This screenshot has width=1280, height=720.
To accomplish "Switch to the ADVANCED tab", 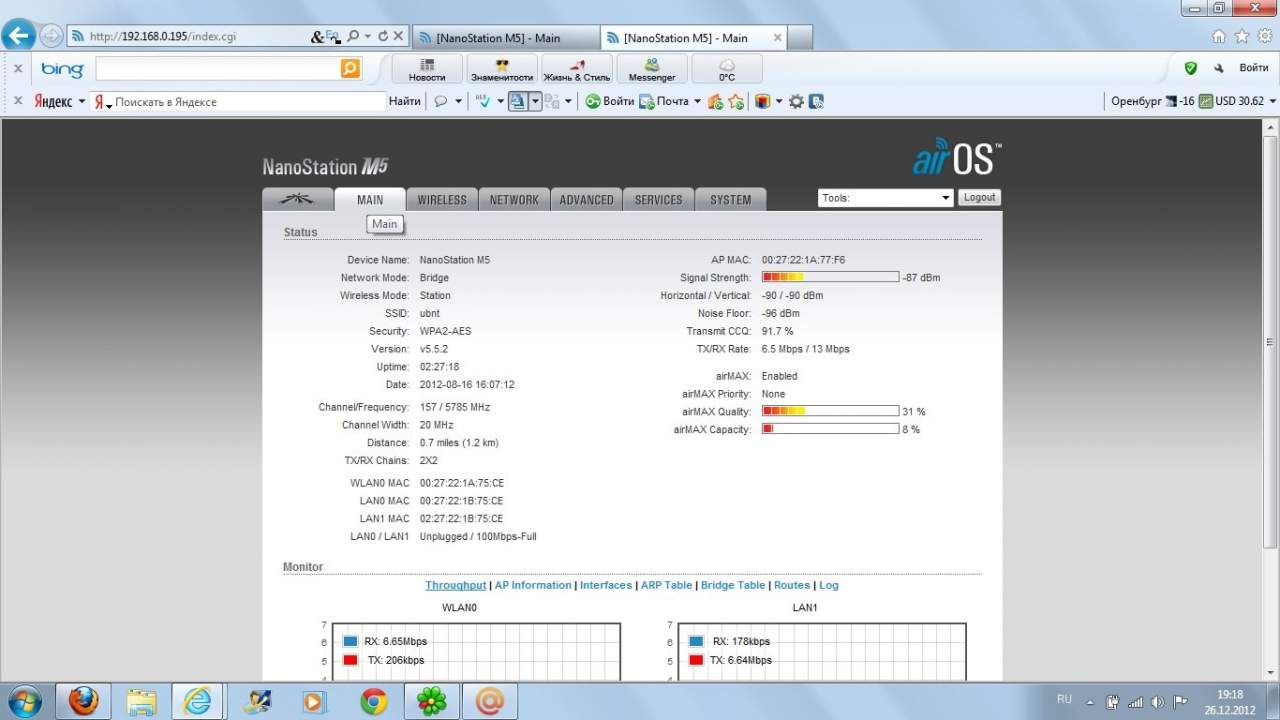I will click(x=586, y=199).
